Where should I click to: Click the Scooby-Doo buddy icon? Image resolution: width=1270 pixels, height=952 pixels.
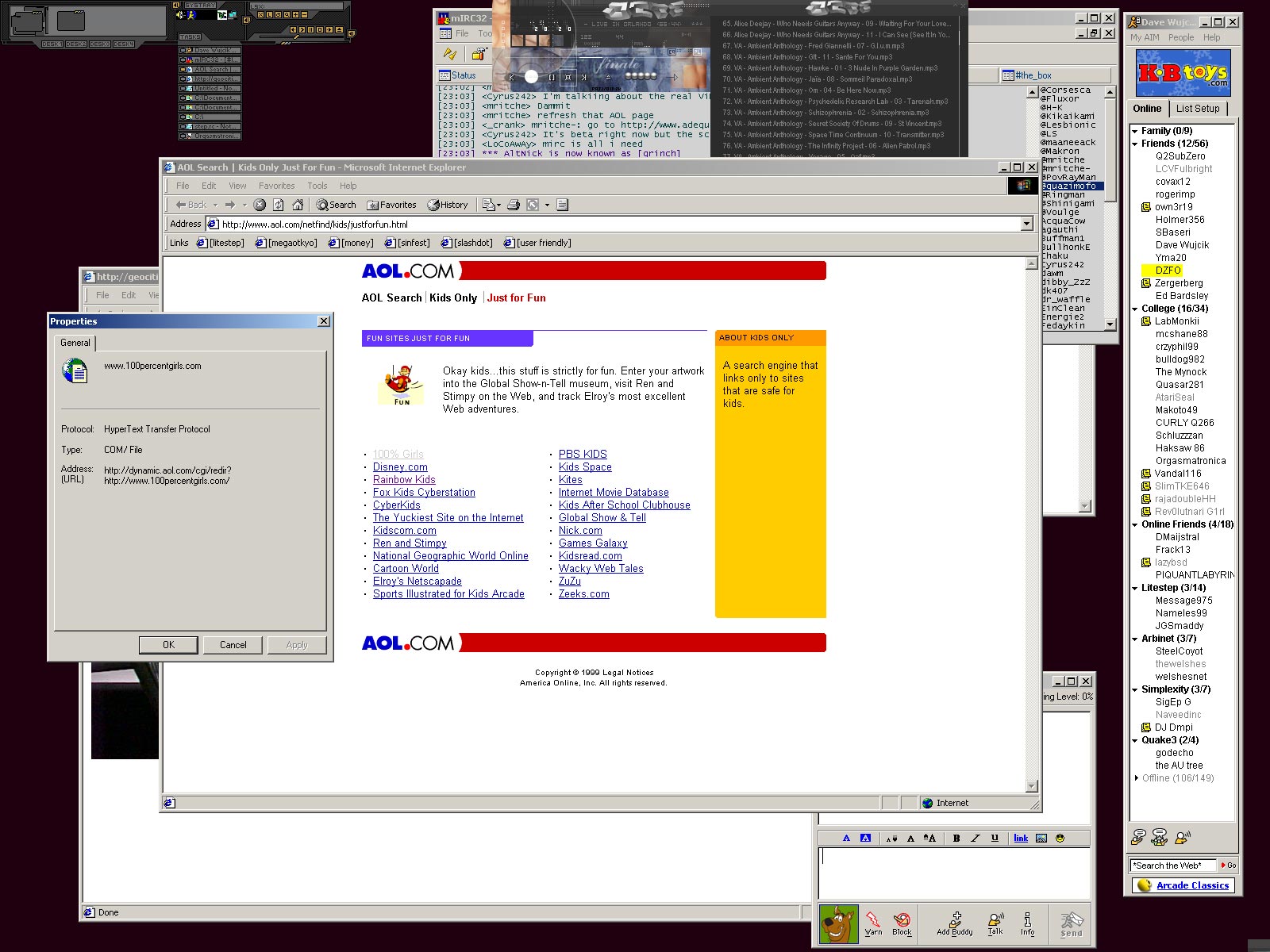pos(838,924)
